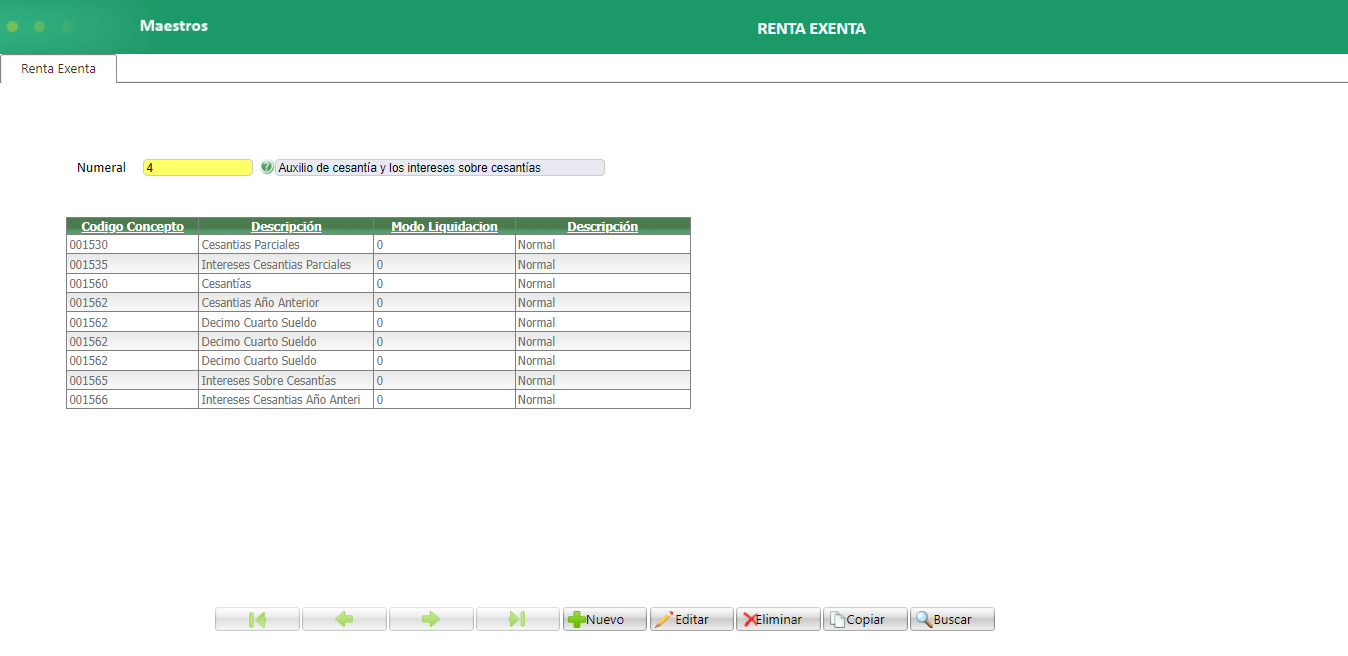1348x656 pixels.
Task: Jump to the last record arrow button
Action: click(x=518, y=619)
